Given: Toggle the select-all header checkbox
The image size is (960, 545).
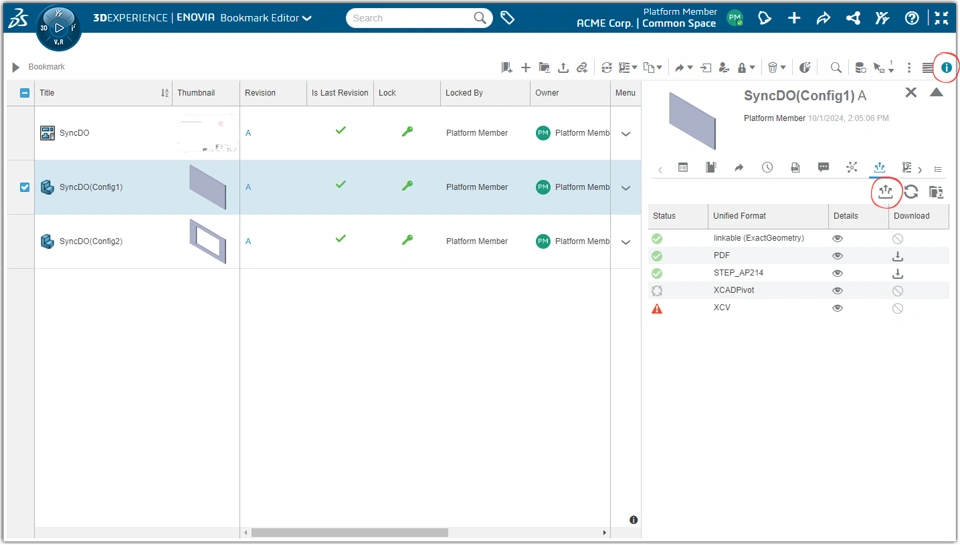Looking at the screenshot, I should tap(24, 93).
